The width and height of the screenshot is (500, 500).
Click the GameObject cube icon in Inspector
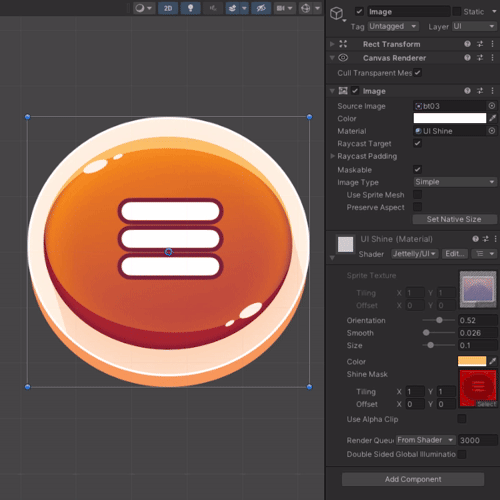click(x=336, y=13)
